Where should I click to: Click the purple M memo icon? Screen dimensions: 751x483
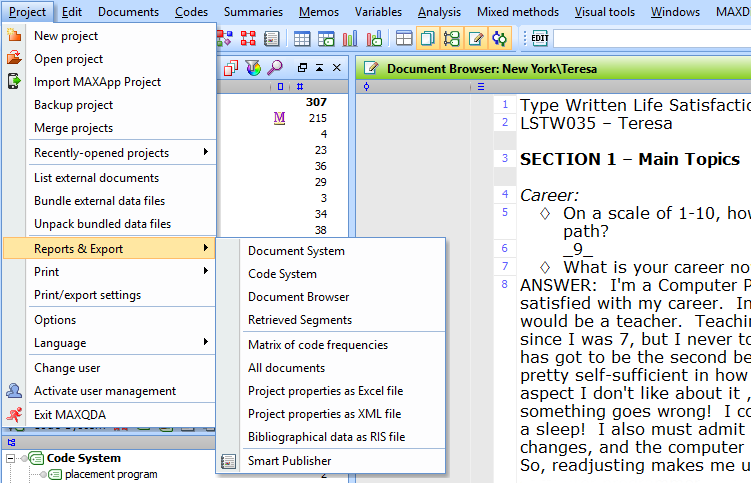[279, 118]
